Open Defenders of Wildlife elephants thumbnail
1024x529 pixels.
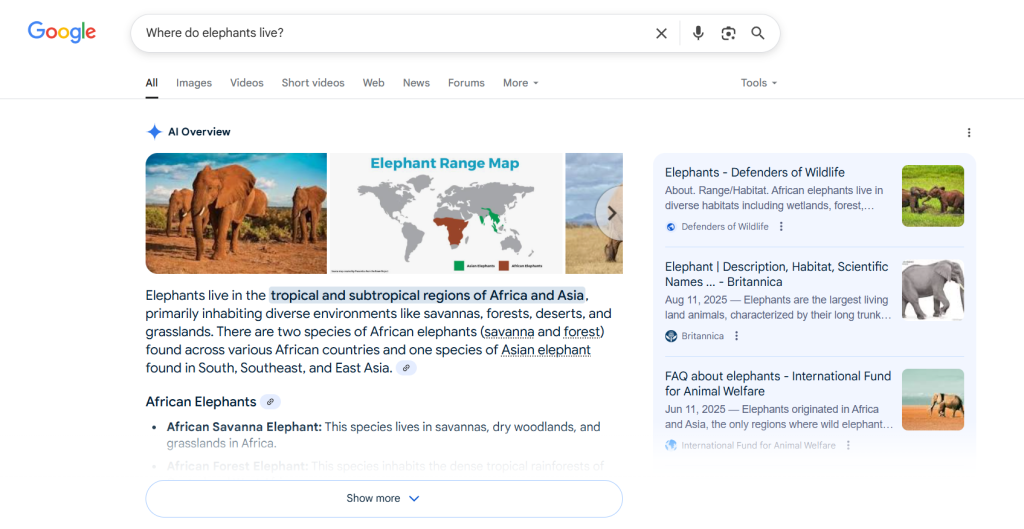click(933, 196)
